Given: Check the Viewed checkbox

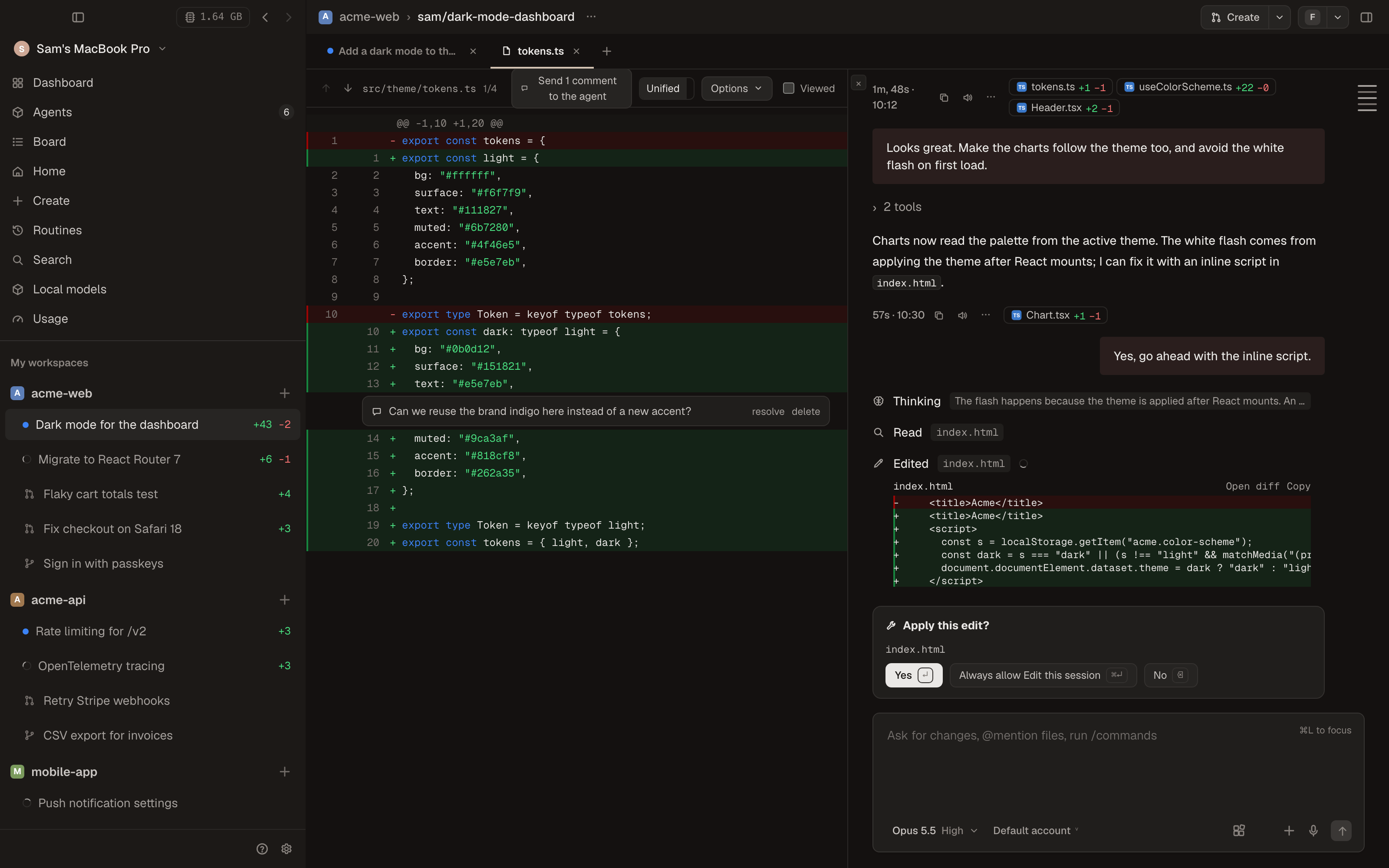Looking at the screenshot, I should coord(789,89).
